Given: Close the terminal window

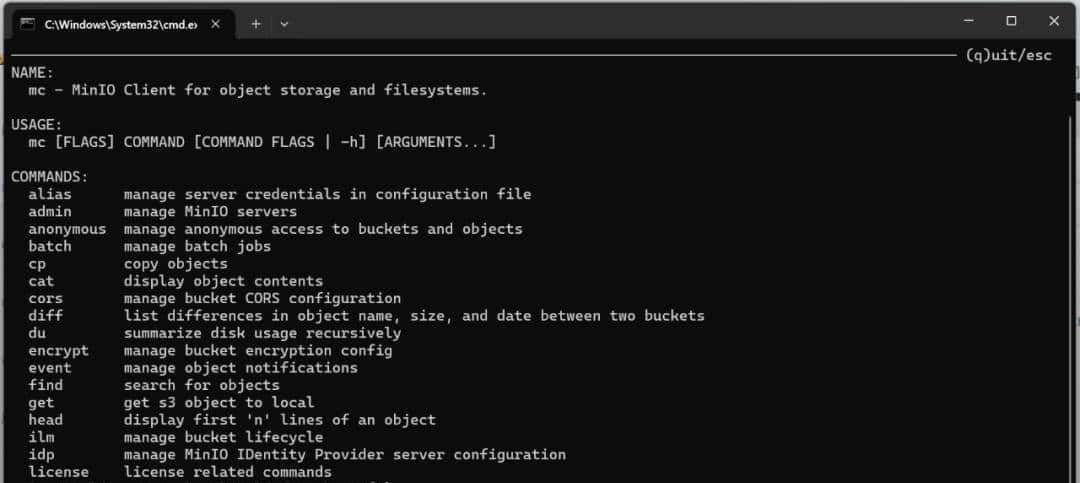Looking at the screenshot, I should 1054,21.
